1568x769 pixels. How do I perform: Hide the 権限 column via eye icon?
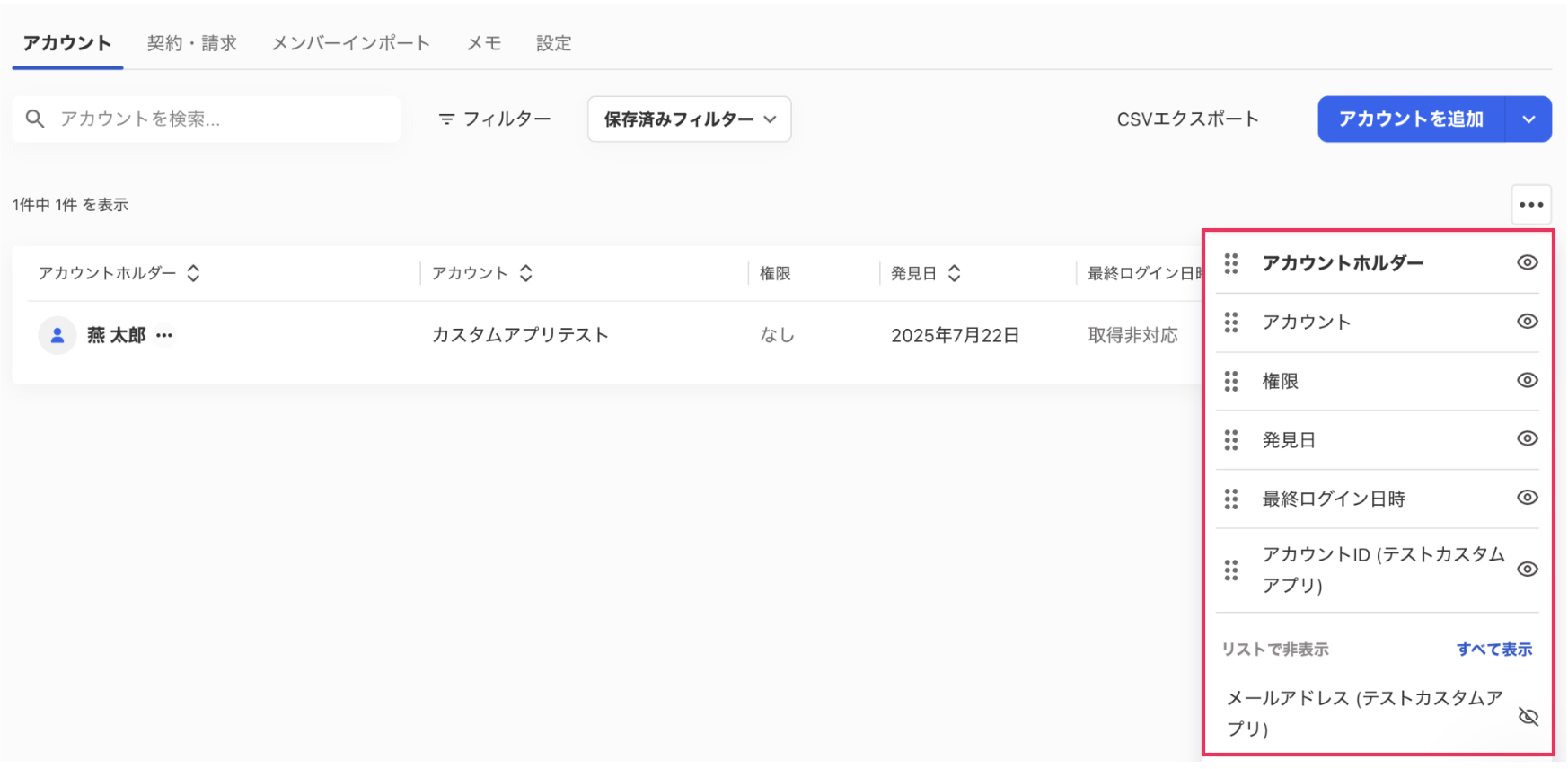click(x=1528, y=380)
